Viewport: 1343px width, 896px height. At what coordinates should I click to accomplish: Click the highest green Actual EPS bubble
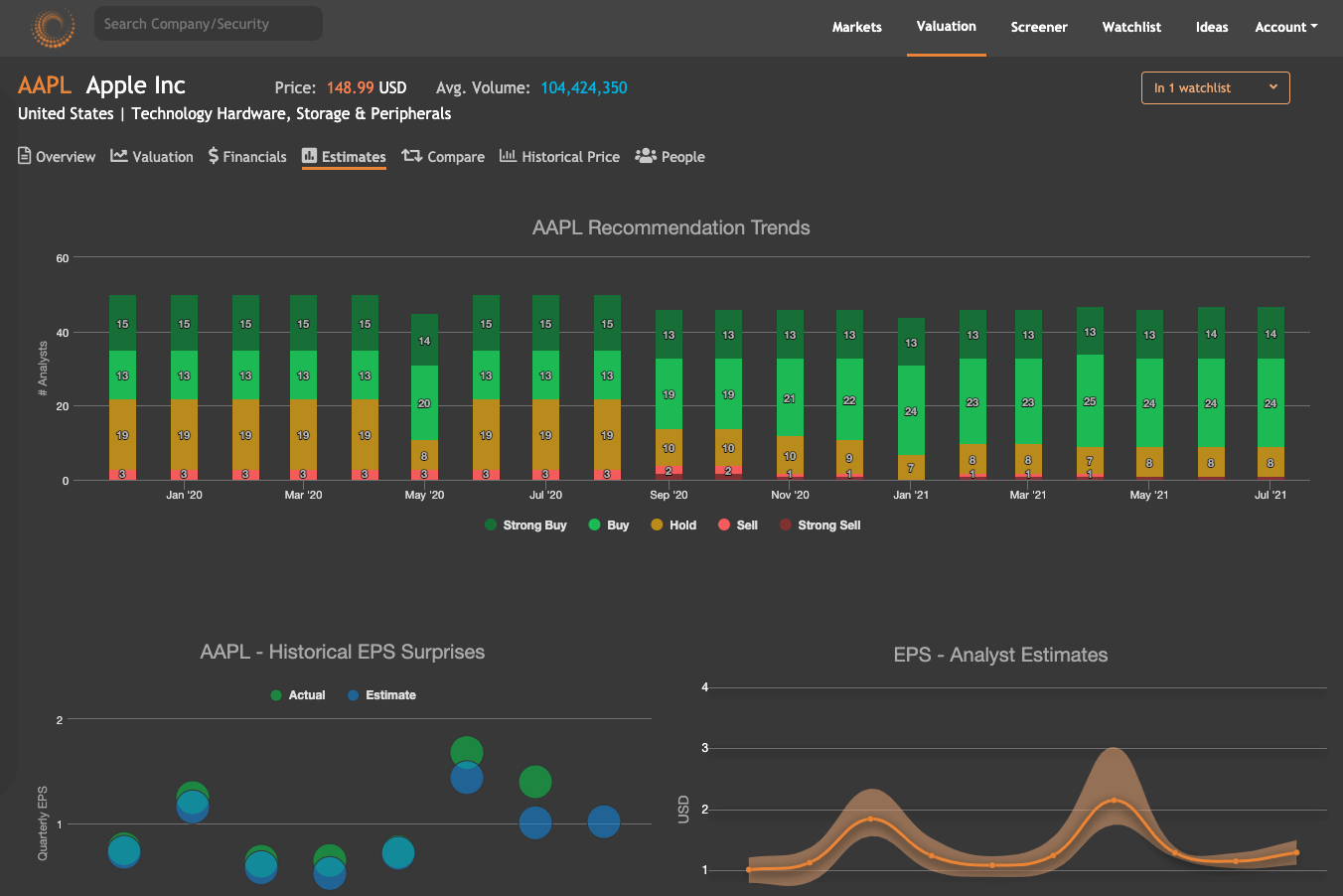[467, 753]
